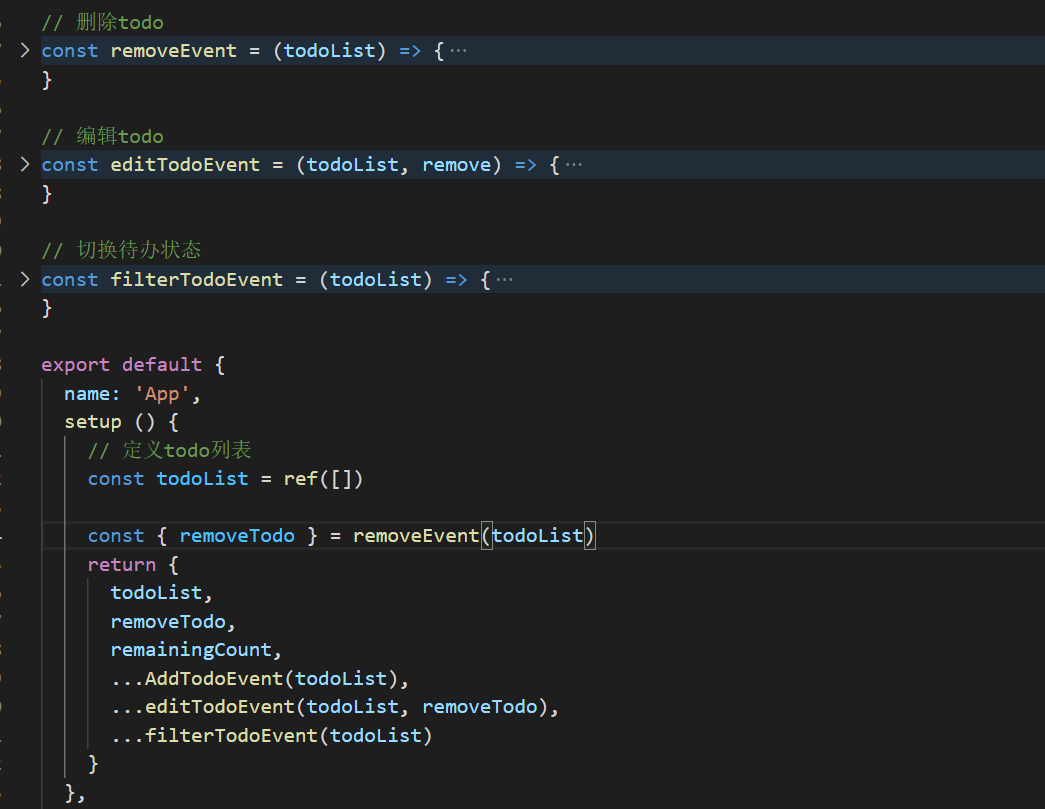The height and width of the screenshot is (809, 1045).
Task: Click the 'App' string literal
Action: 162,394
